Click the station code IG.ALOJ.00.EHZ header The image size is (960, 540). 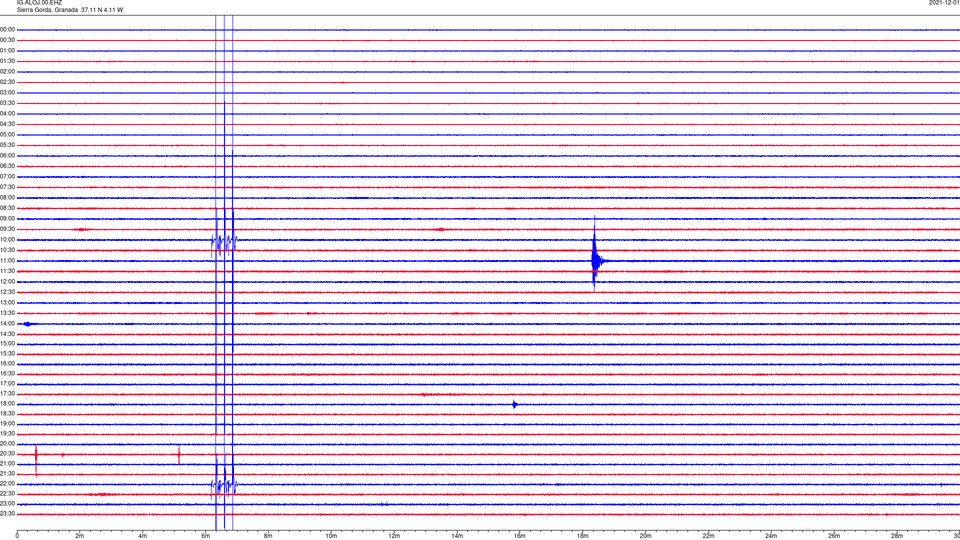click(x=39, y=3)
